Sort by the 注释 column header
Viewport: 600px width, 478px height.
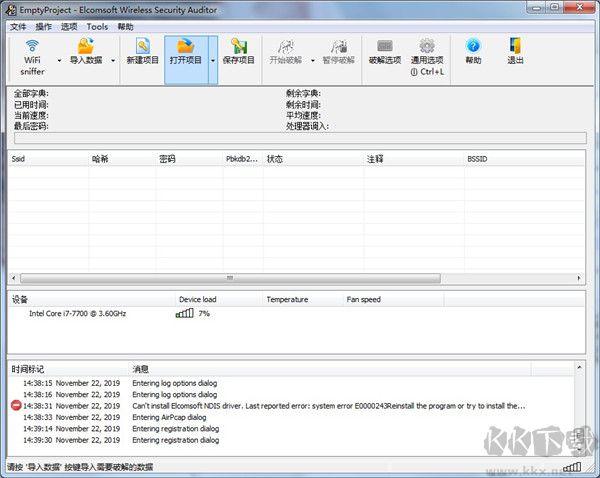tap(414, 159)
